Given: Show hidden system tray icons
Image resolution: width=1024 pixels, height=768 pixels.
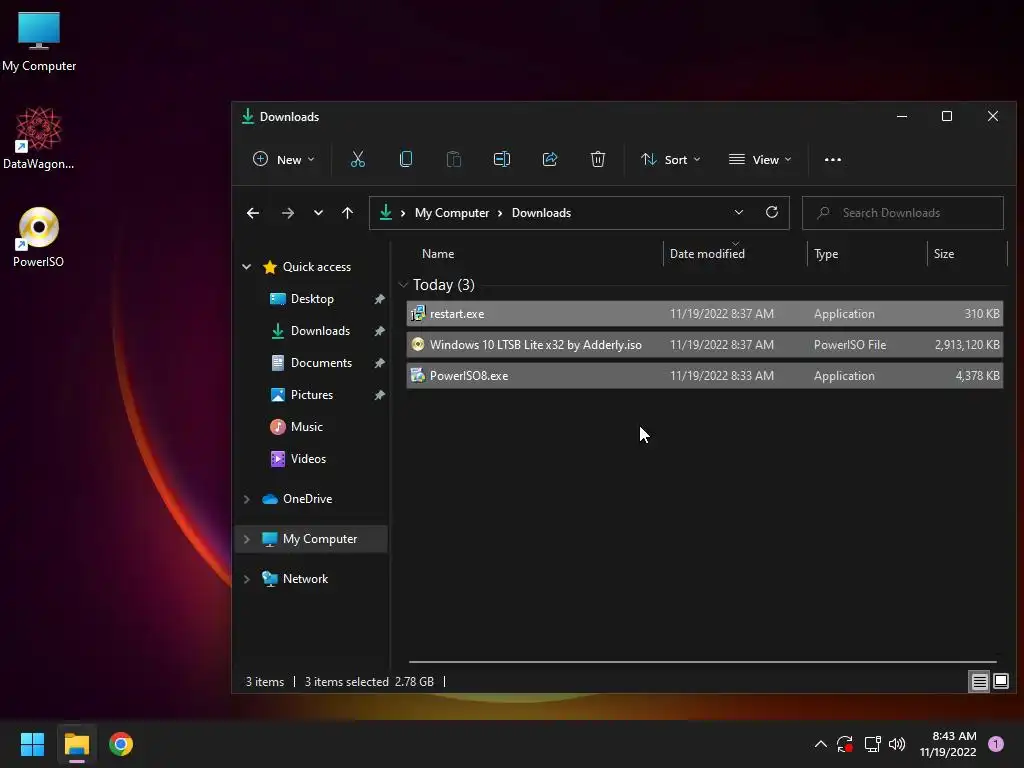Looking at the screenshot, I should 821,744.
